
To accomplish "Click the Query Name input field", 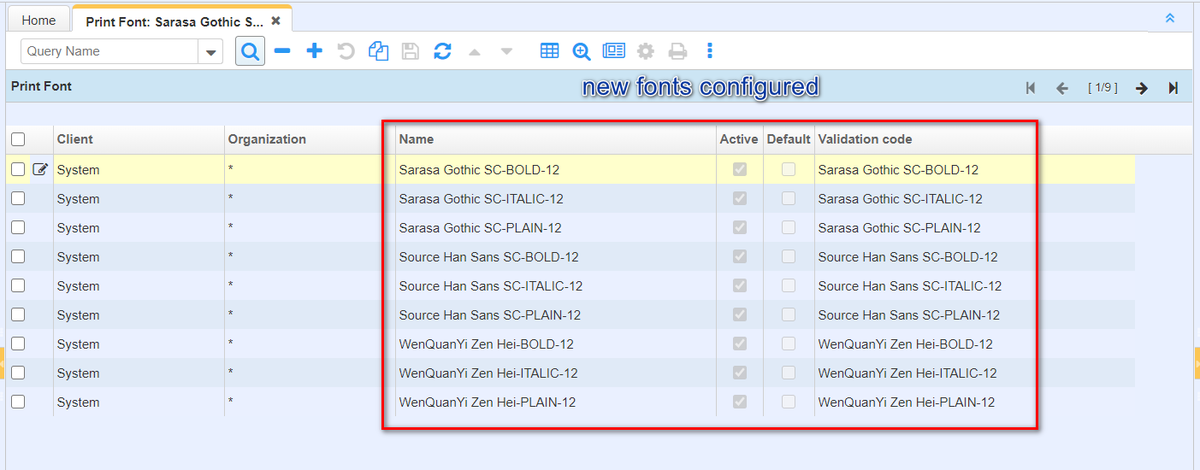I will pos(110,52).
